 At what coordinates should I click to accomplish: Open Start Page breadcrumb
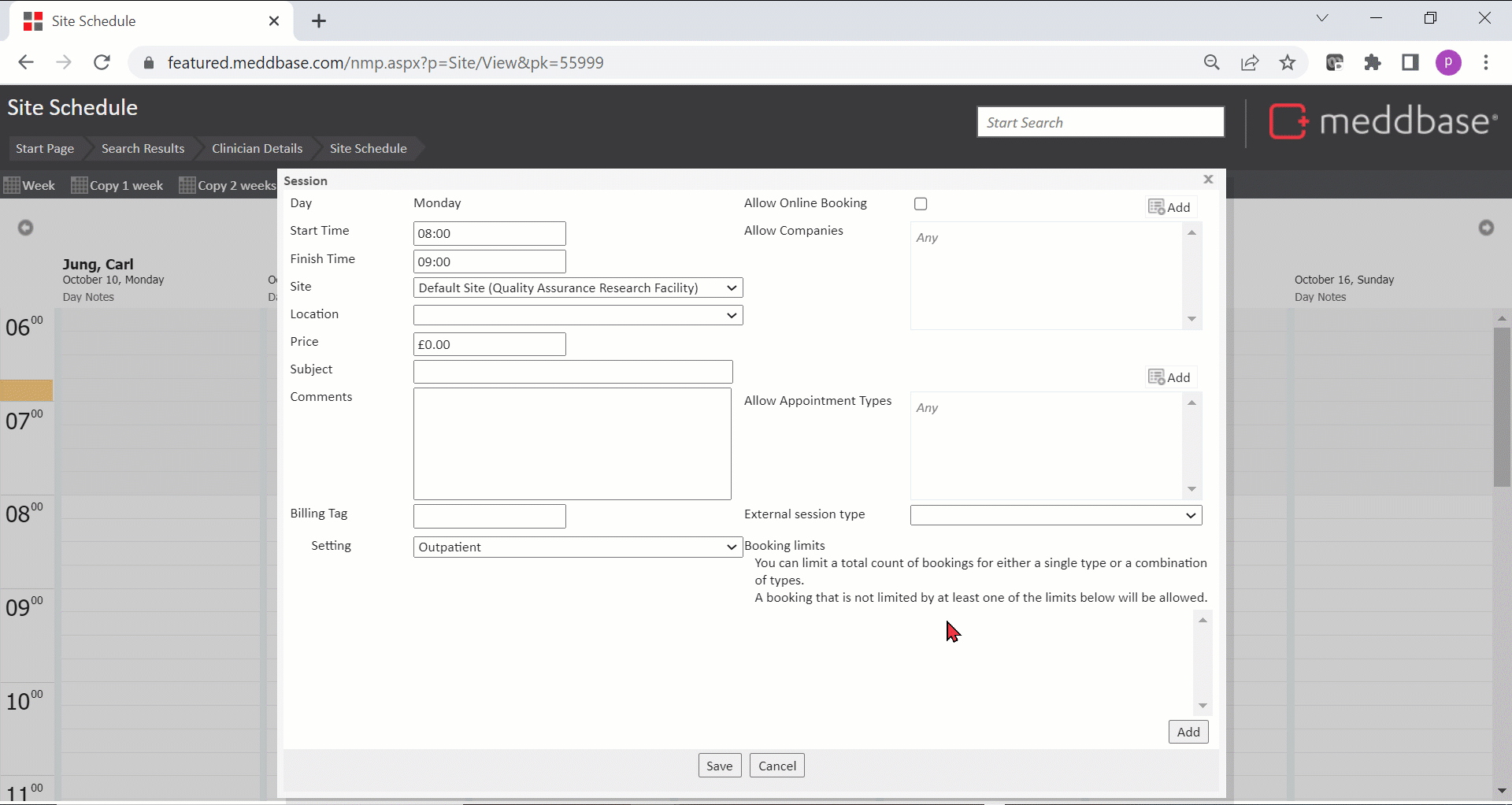[x=45, y=149]
